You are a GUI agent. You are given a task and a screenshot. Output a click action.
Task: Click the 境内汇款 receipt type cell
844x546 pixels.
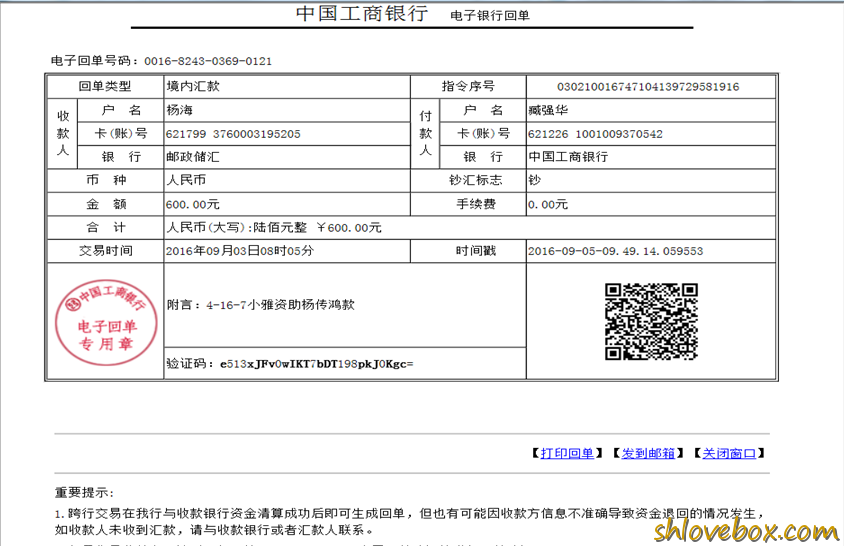pyautogui.click(x=287, y=86)
